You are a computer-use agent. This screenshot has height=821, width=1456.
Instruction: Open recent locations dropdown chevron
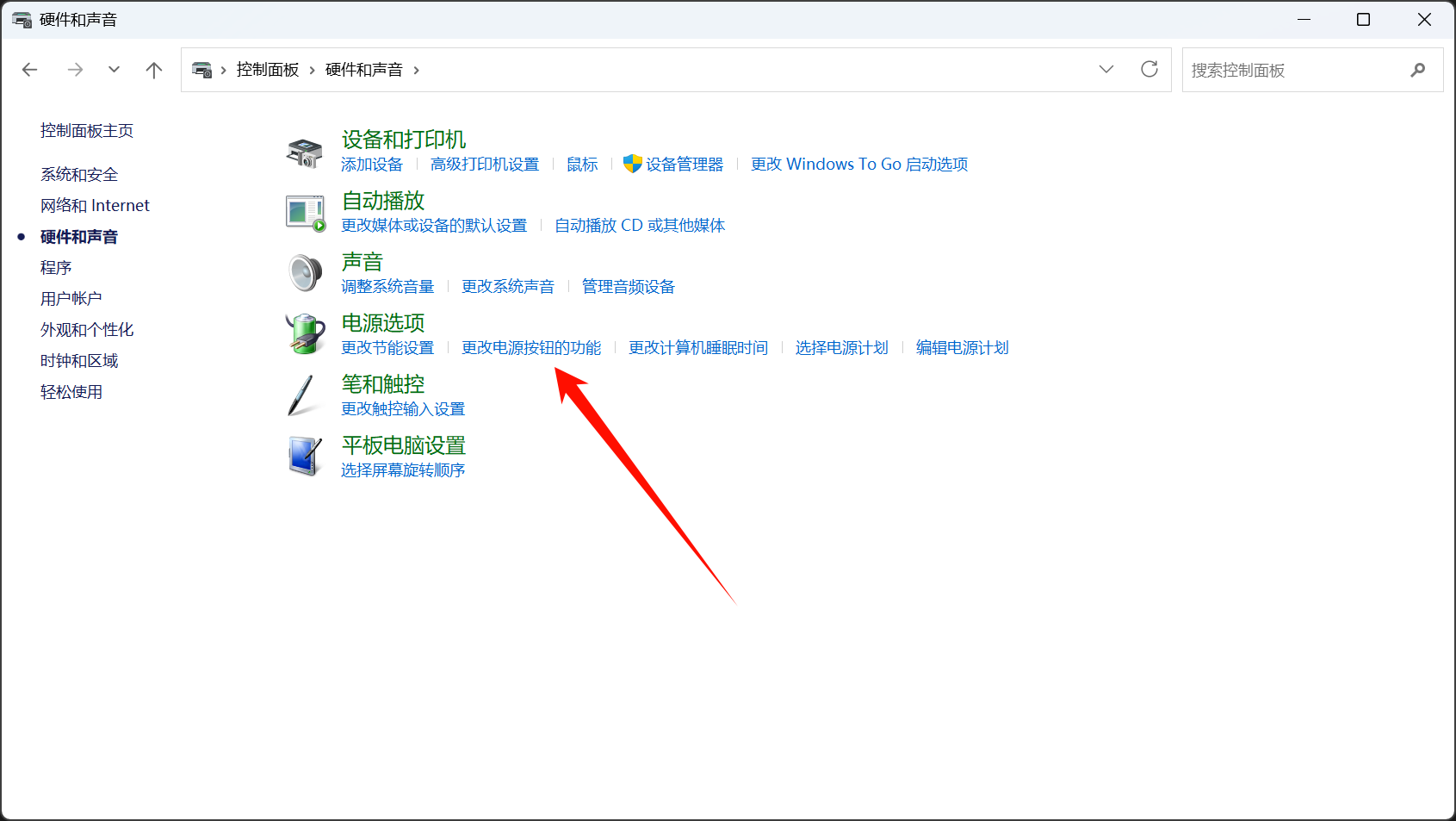(114, 70)
